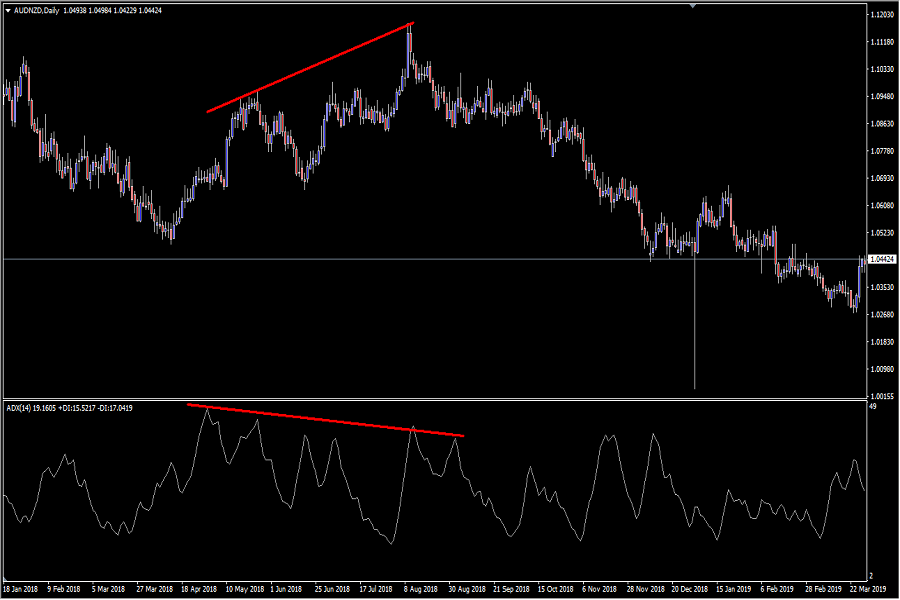This screenshot has width=900, height=600.
Task: Click the 21 Sep 2018 date label
Action: [x=511, y=589]
